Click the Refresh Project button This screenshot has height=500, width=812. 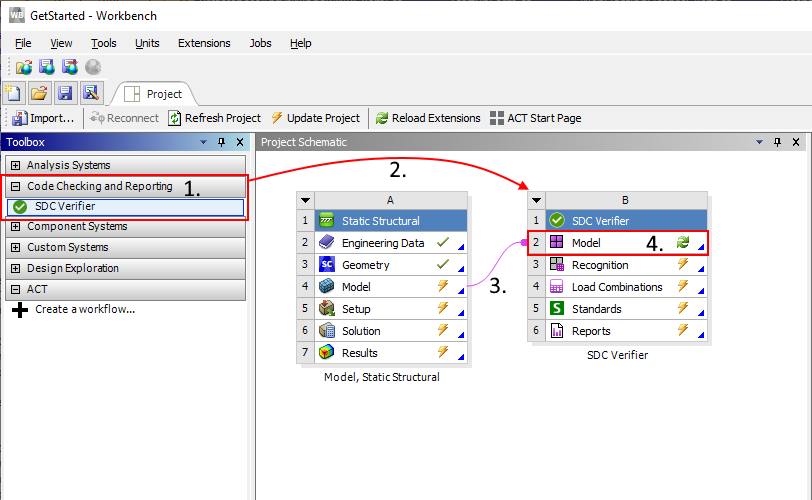214,118
